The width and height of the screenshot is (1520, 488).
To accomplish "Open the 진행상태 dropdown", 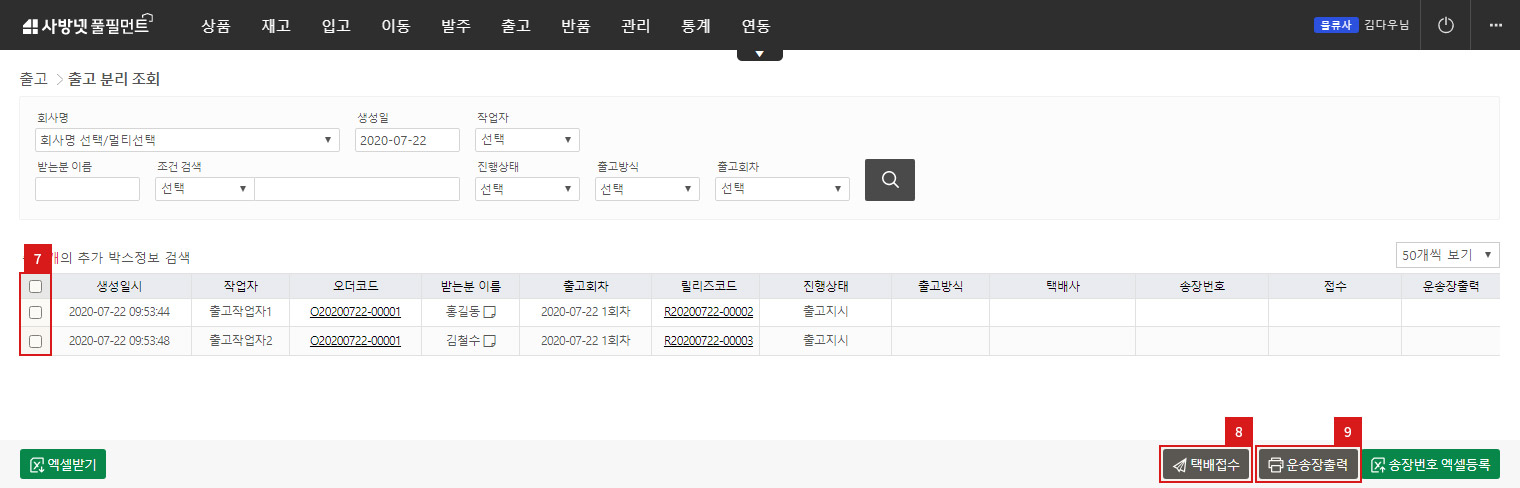I will (x=527, y=189).
